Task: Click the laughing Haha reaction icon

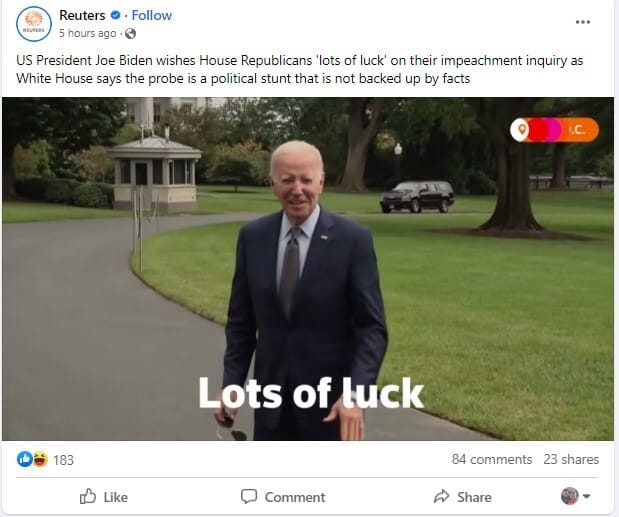Action: pos(40,459)
